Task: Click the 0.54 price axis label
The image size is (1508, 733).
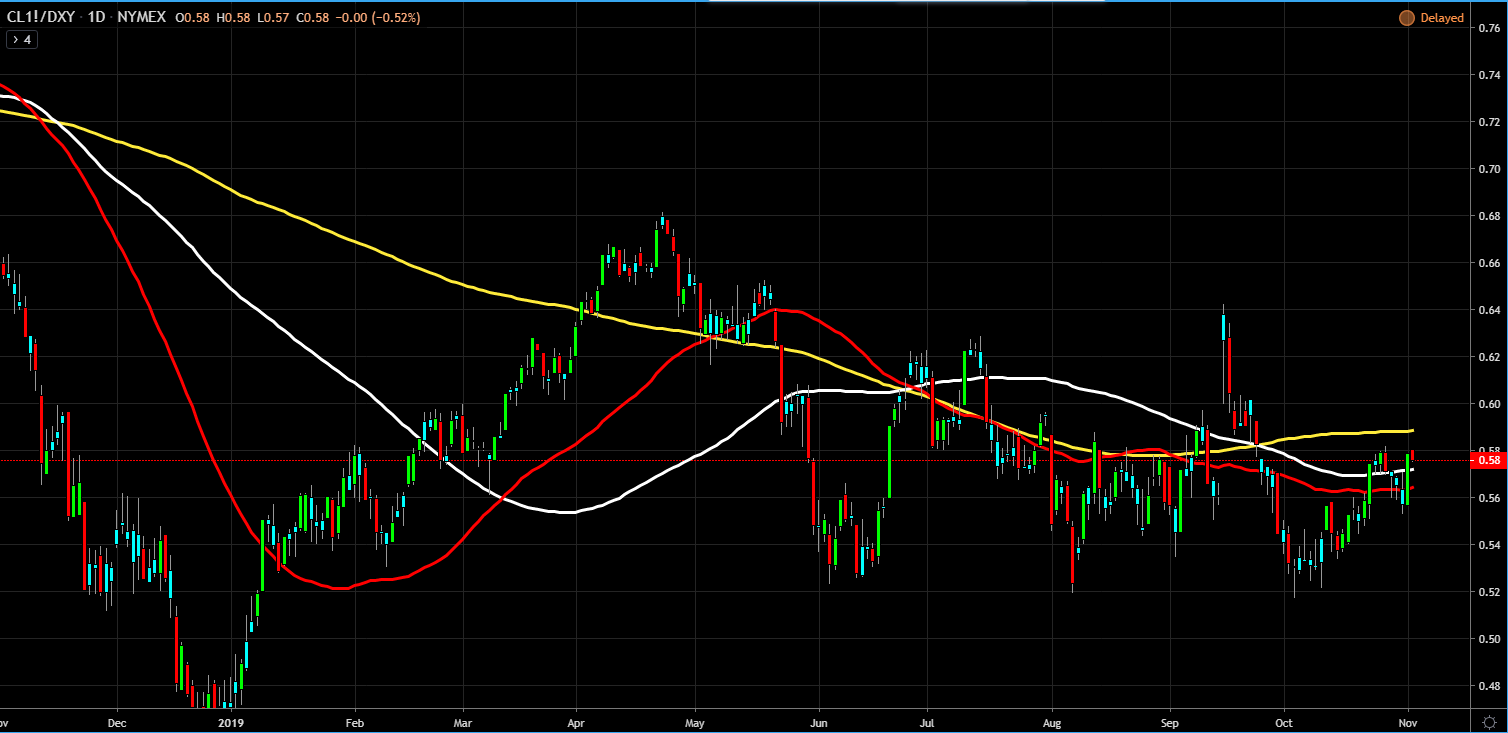Action: point(1488,545)
